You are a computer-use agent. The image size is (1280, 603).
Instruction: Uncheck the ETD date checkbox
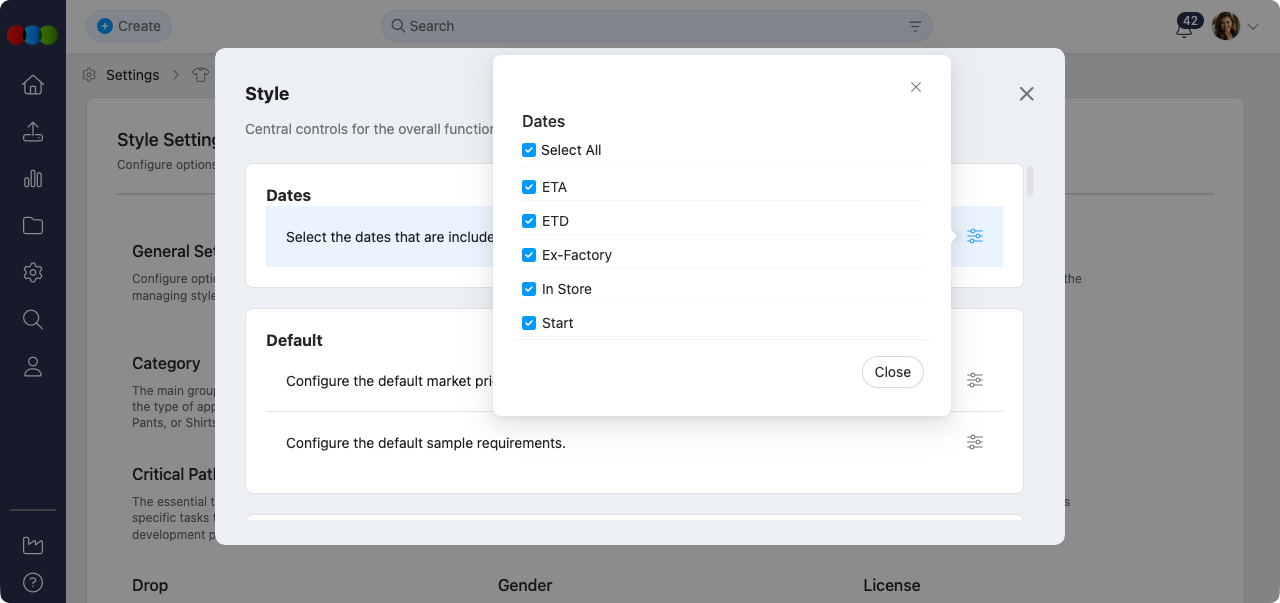pyautogui.click(x=529, y=221)
